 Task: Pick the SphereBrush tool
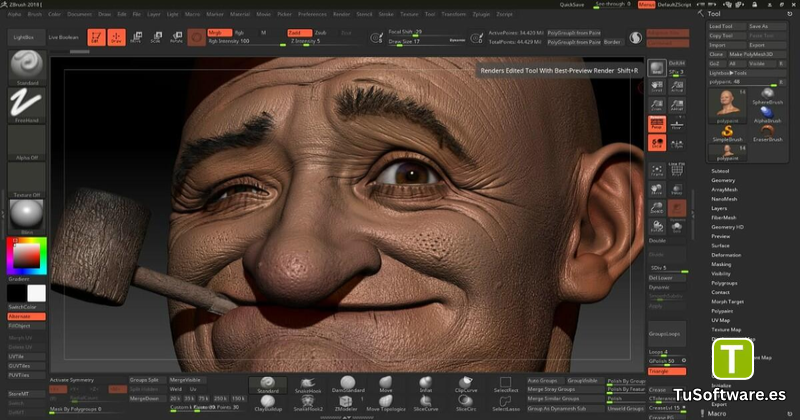767,96
